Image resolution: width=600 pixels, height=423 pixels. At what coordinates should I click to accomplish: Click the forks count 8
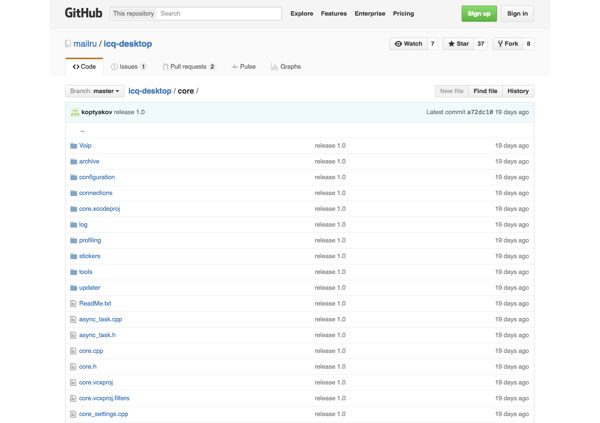[x=528, y=44]
